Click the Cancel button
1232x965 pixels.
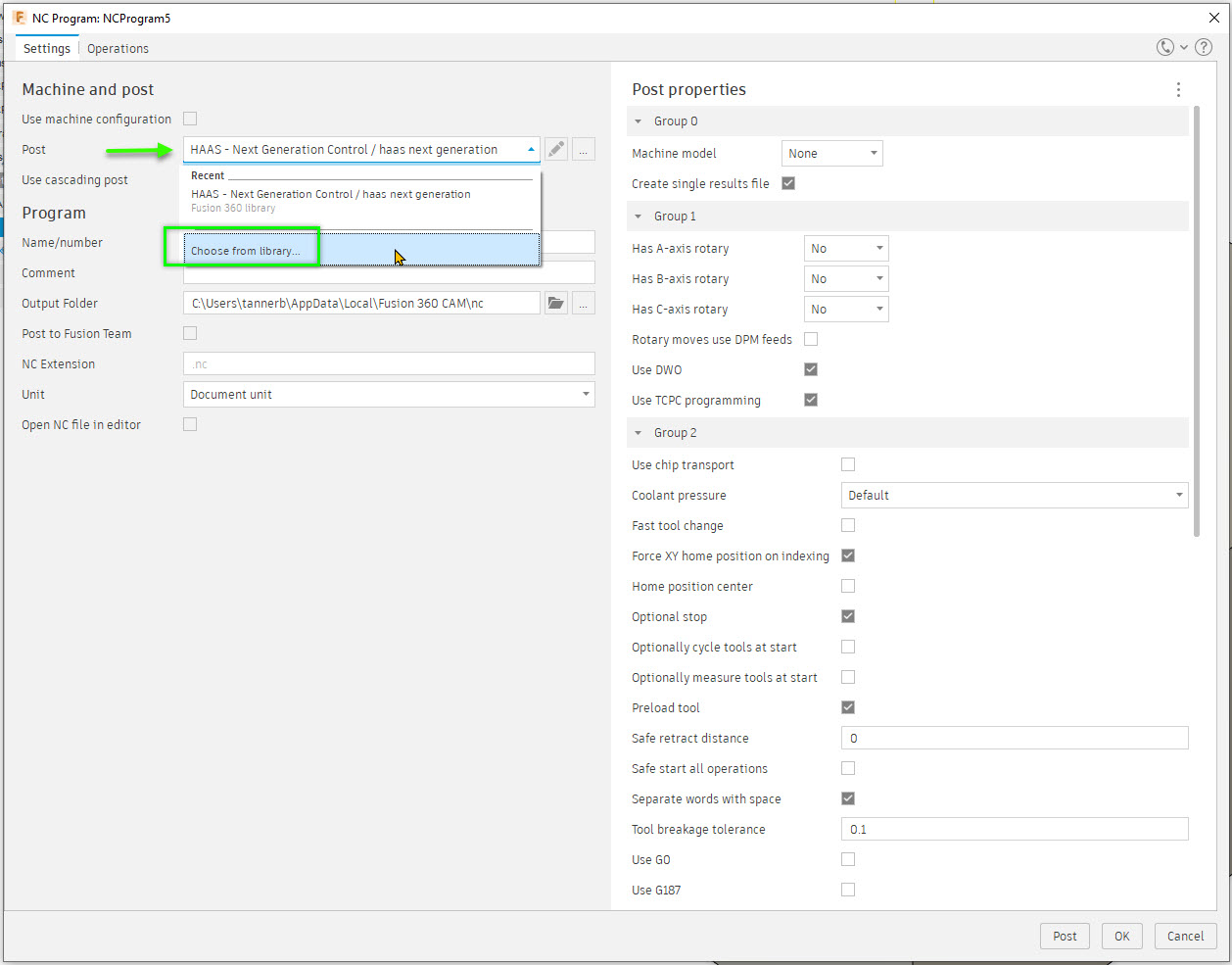click(x=1185, y=936)
